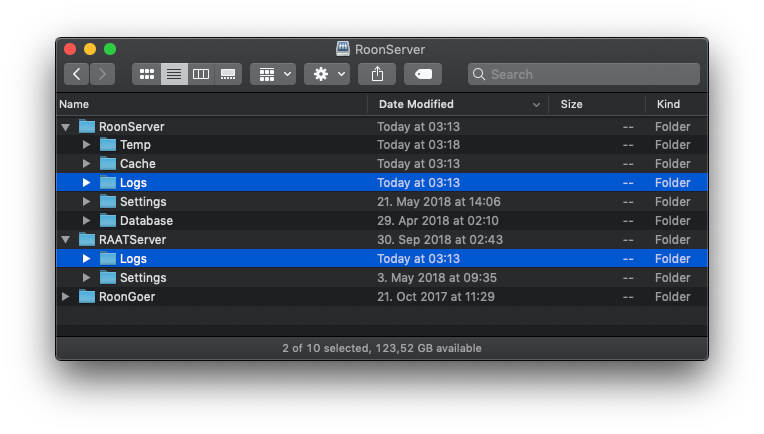Select the 'Database' folder name
The image size is (764, 434).
point(147,221)
